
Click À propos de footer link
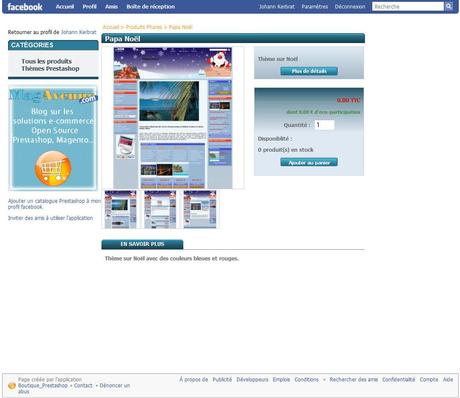[193, 380]
